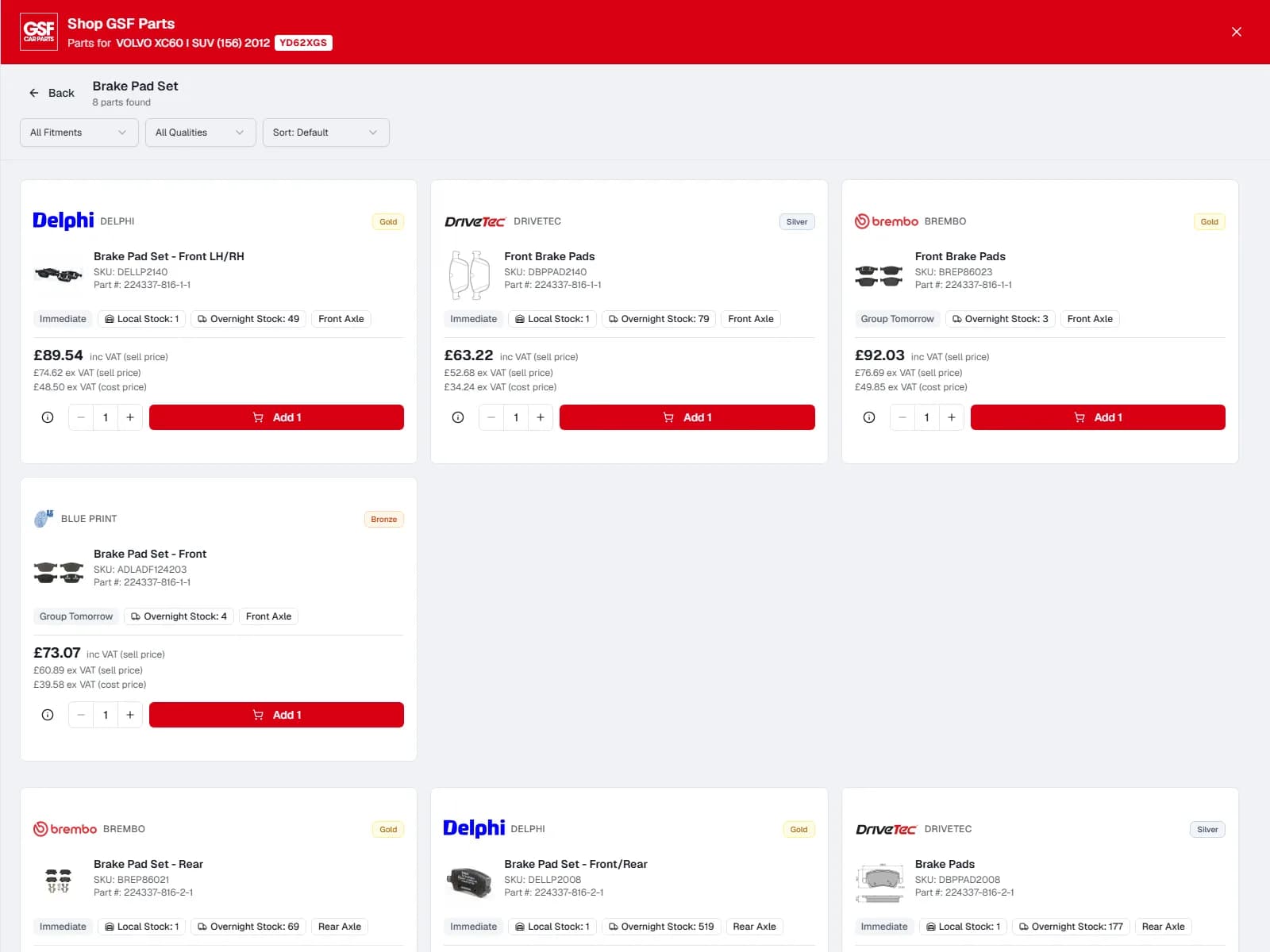The height and width of the screenshot is (952, 1270).
Task: Open the All Fitments dropdown
Action: click(79, 132)
